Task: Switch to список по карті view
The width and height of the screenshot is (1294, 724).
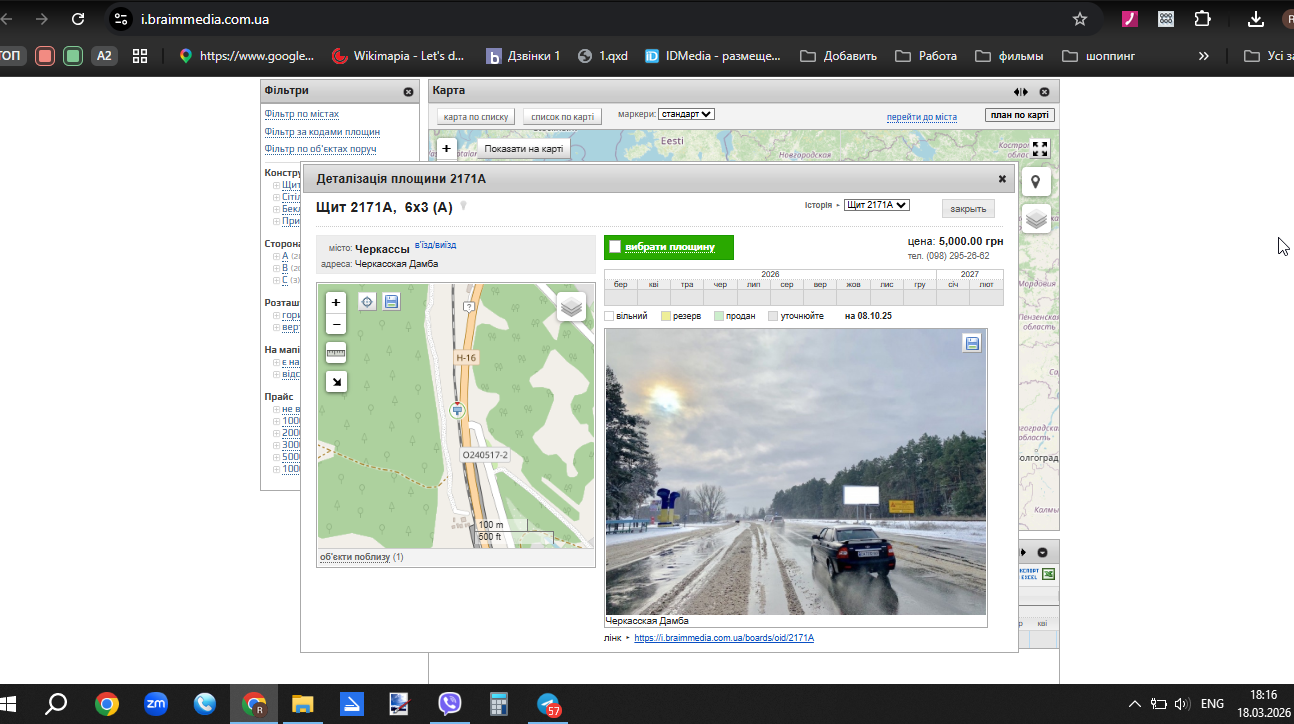Action: pos(562,117)
